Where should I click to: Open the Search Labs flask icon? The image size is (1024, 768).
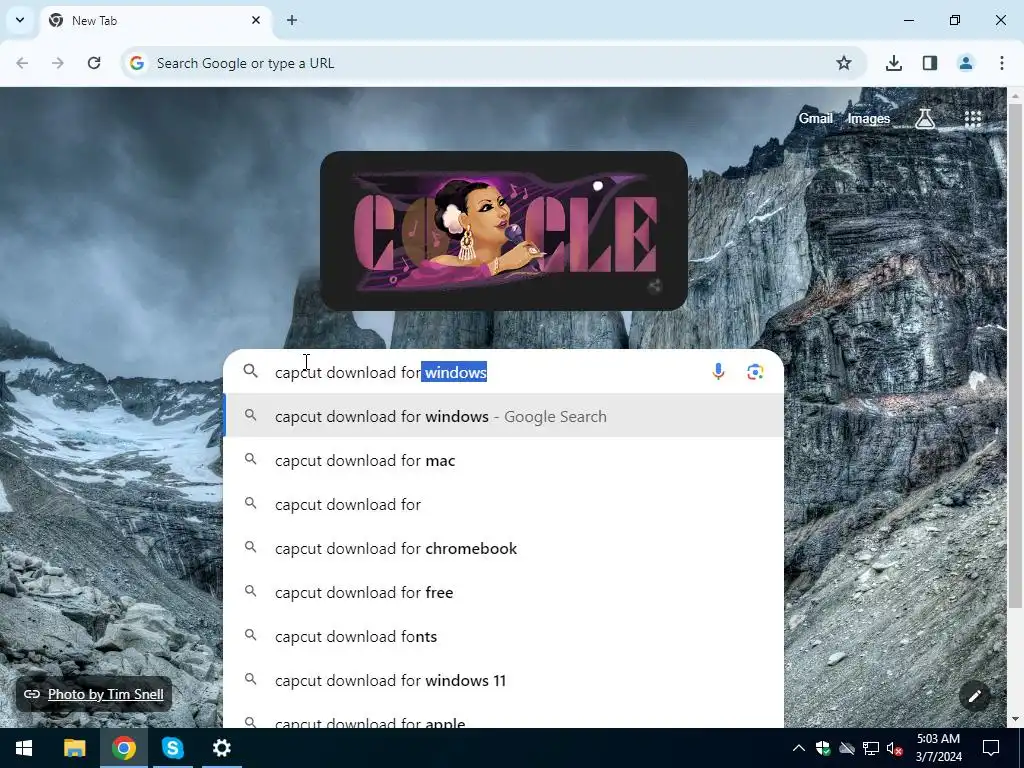925,118
